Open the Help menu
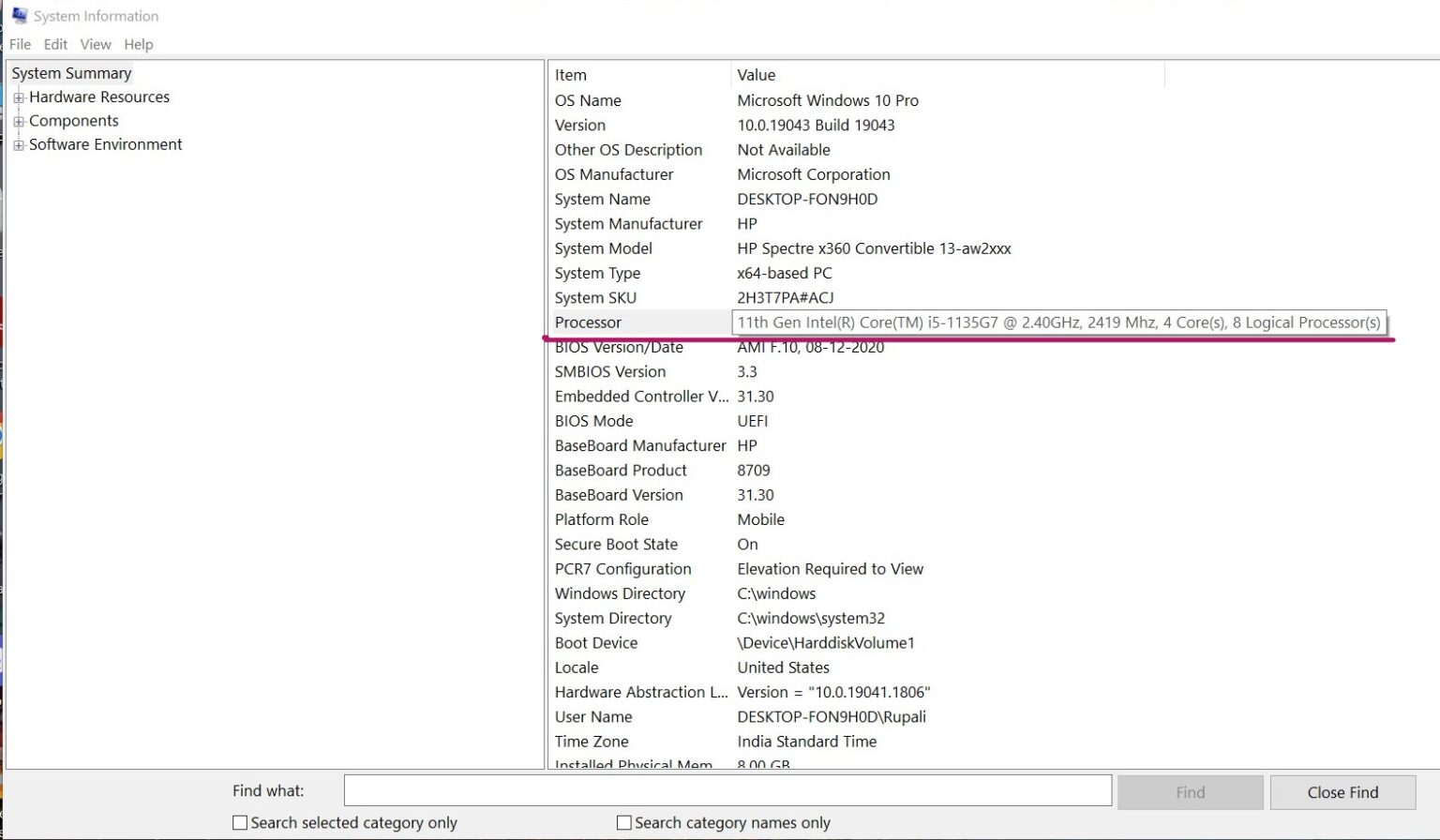This screenshot has height=840, width=1440. (x=139, y=44)
